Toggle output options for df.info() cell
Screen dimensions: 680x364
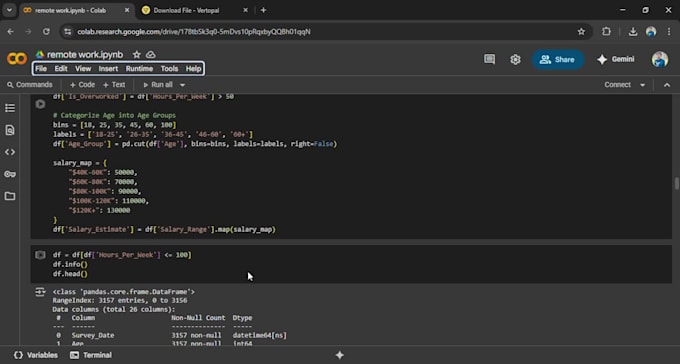(40, 292)
